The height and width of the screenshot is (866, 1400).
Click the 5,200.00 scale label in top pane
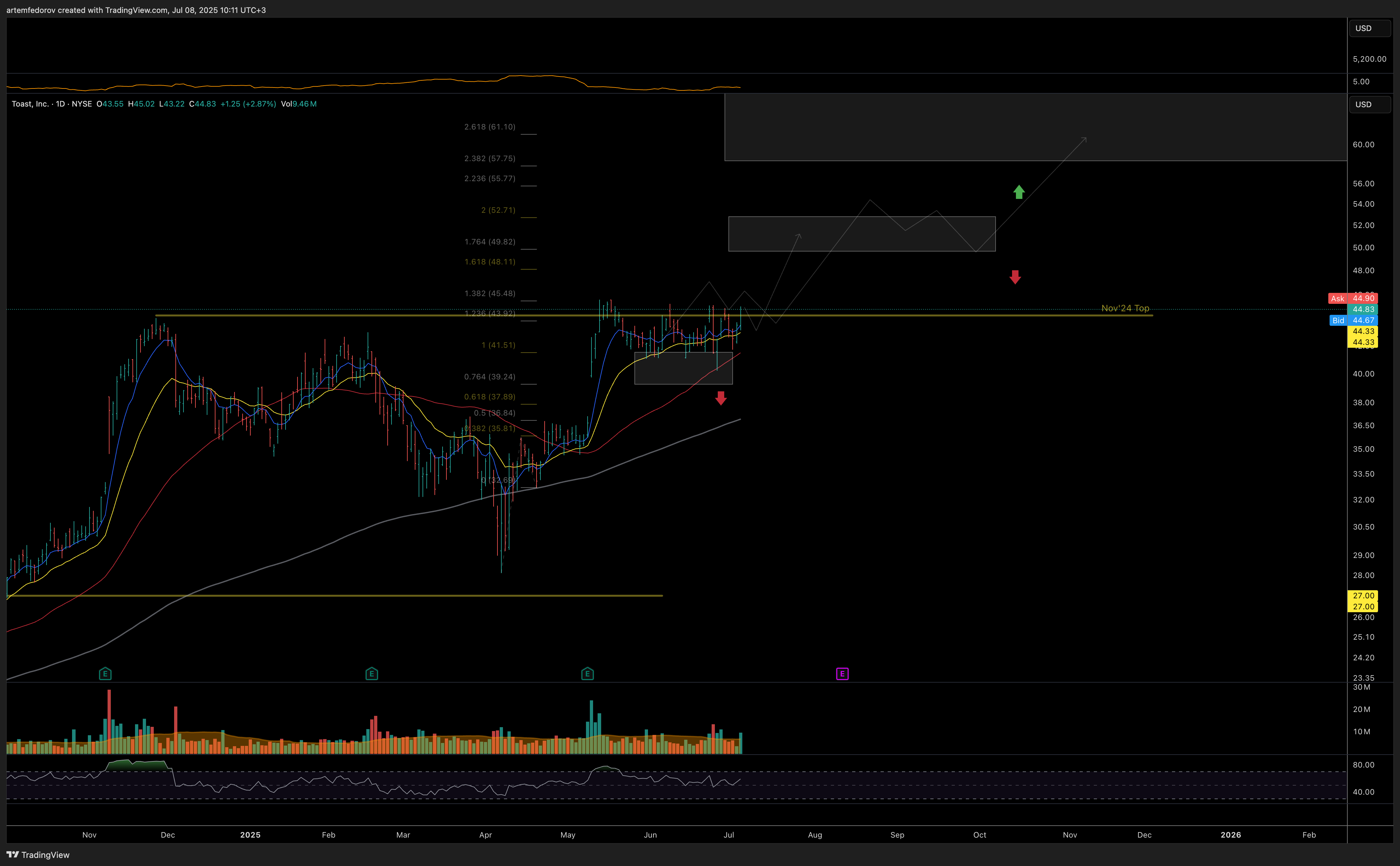coord(1370,59)
